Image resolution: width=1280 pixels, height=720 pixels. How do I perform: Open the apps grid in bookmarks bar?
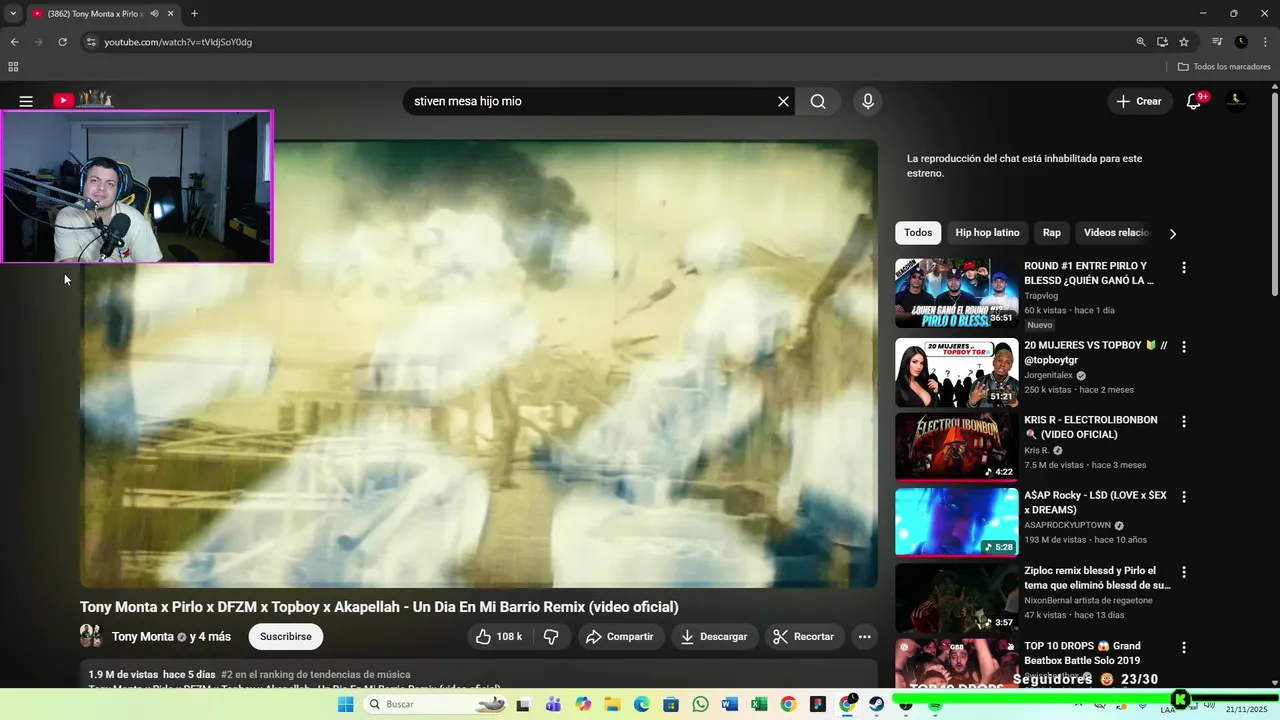coord(13,67)
